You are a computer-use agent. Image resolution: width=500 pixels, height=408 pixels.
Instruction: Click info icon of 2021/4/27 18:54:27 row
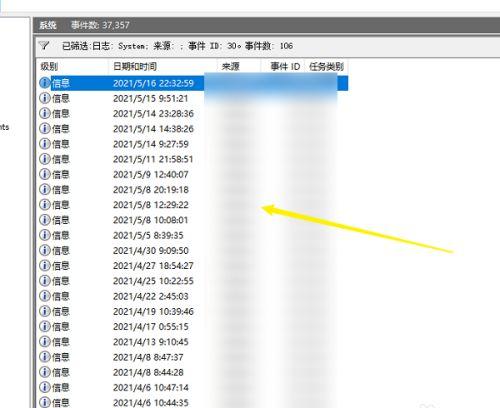pos(45,265)
